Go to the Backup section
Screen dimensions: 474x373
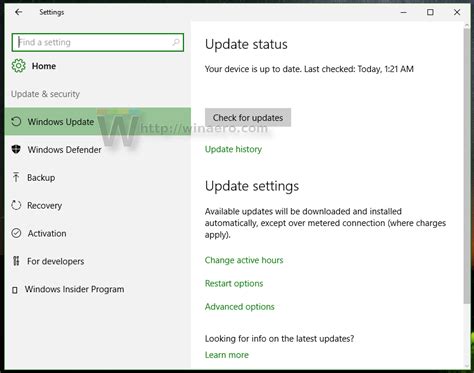pos(98,177)
